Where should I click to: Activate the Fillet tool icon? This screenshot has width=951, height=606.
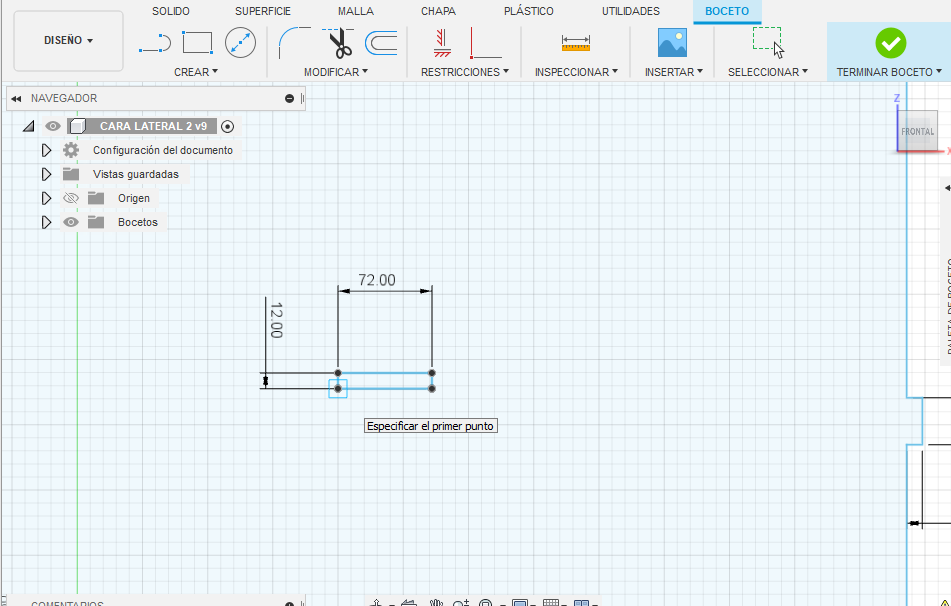tap(295, 42)
